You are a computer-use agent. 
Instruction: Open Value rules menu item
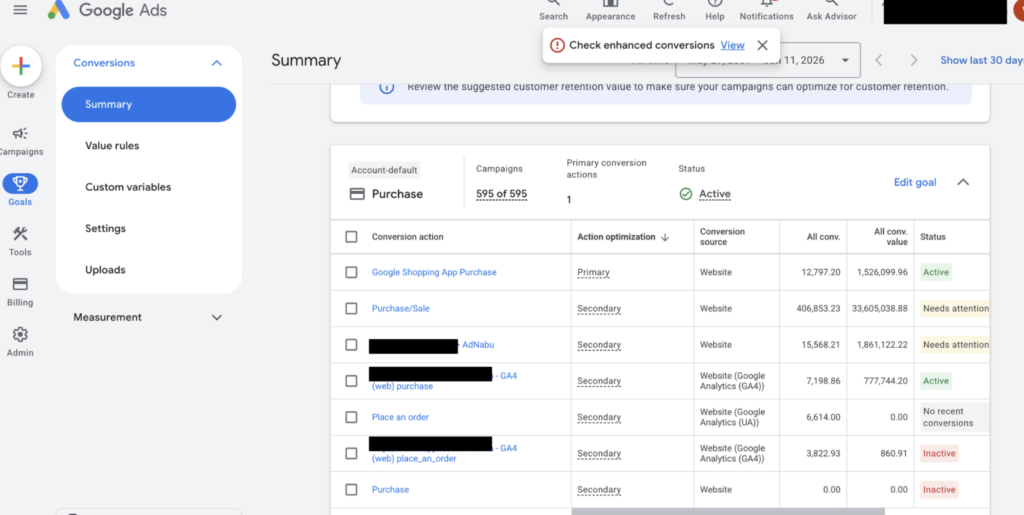(112, 146)
